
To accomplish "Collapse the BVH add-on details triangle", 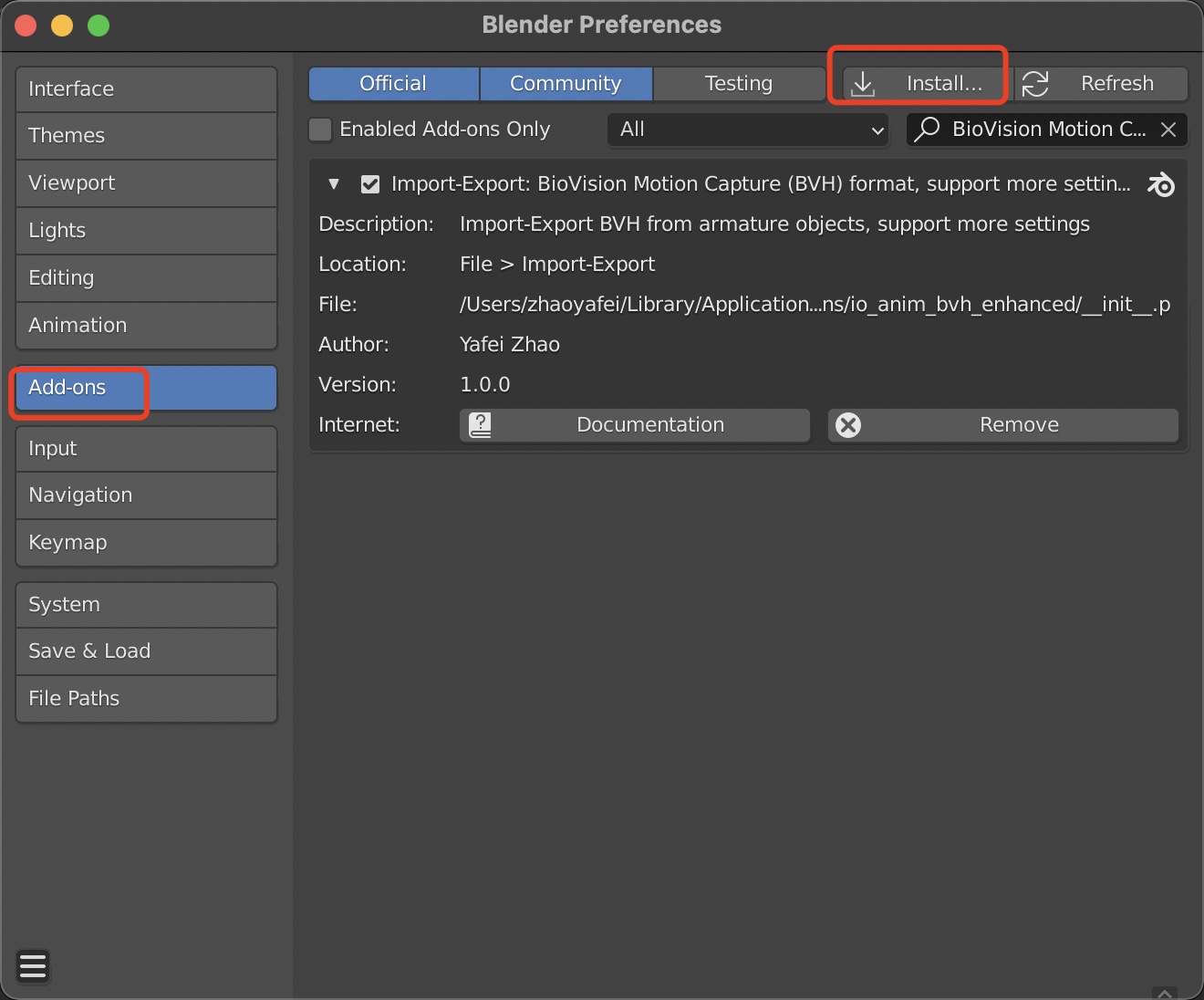I will (x=334, y=184).
